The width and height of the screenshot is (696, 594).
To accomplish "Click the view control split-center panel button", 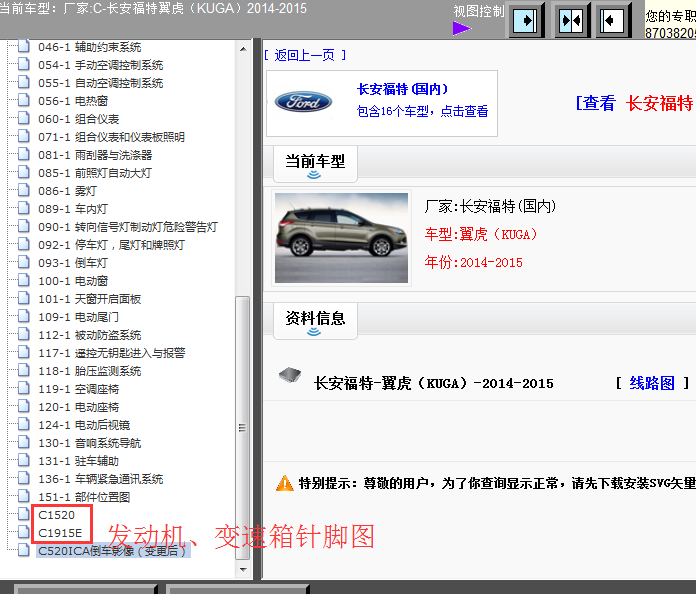I will pyautogui.click(x=571, y=20).
